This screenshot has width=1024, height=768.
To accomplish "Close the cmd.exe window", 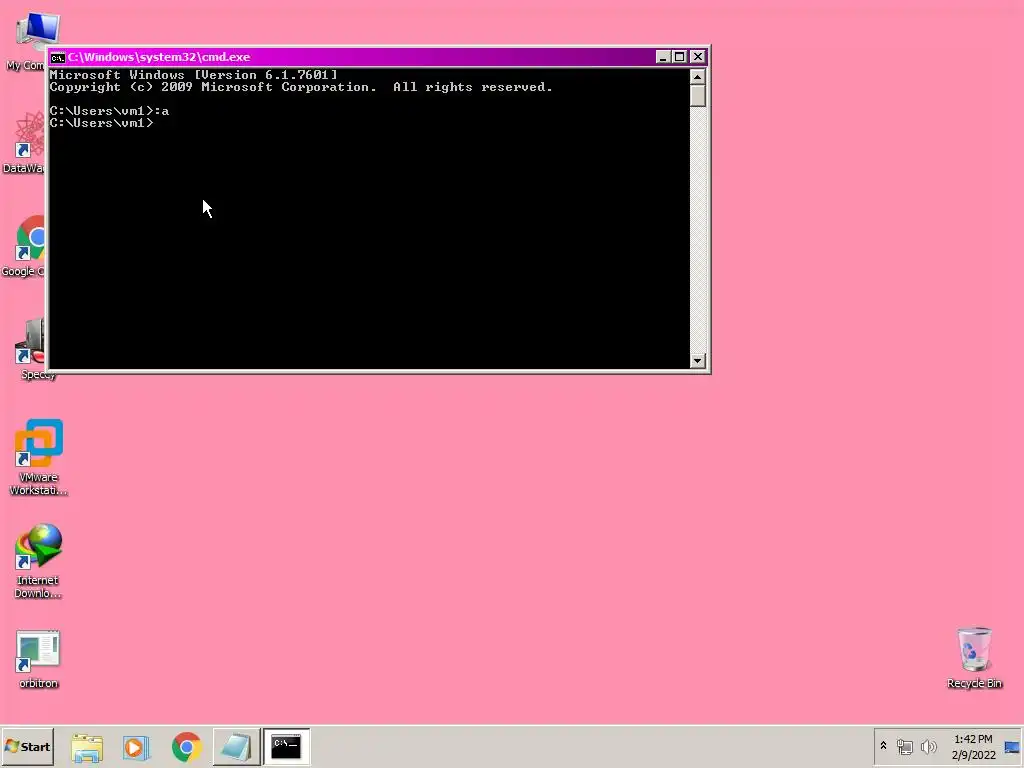I will pyautogui.click(x=698, y=57).
